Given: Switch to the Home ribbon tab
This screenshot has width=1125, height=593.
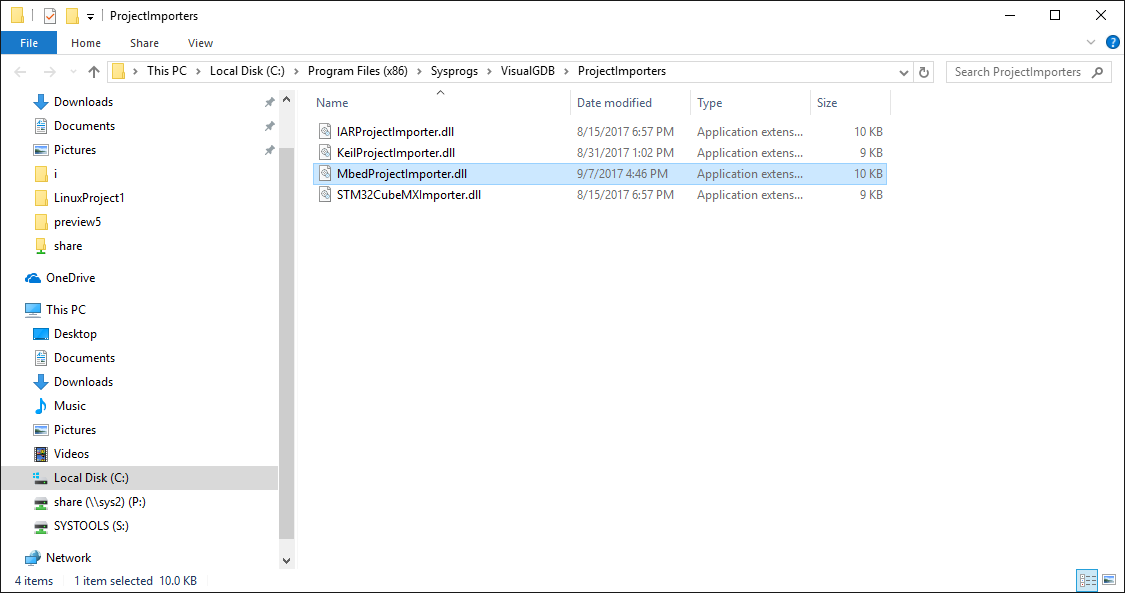Looking at the screenshot, I should (x=86, y=43).
